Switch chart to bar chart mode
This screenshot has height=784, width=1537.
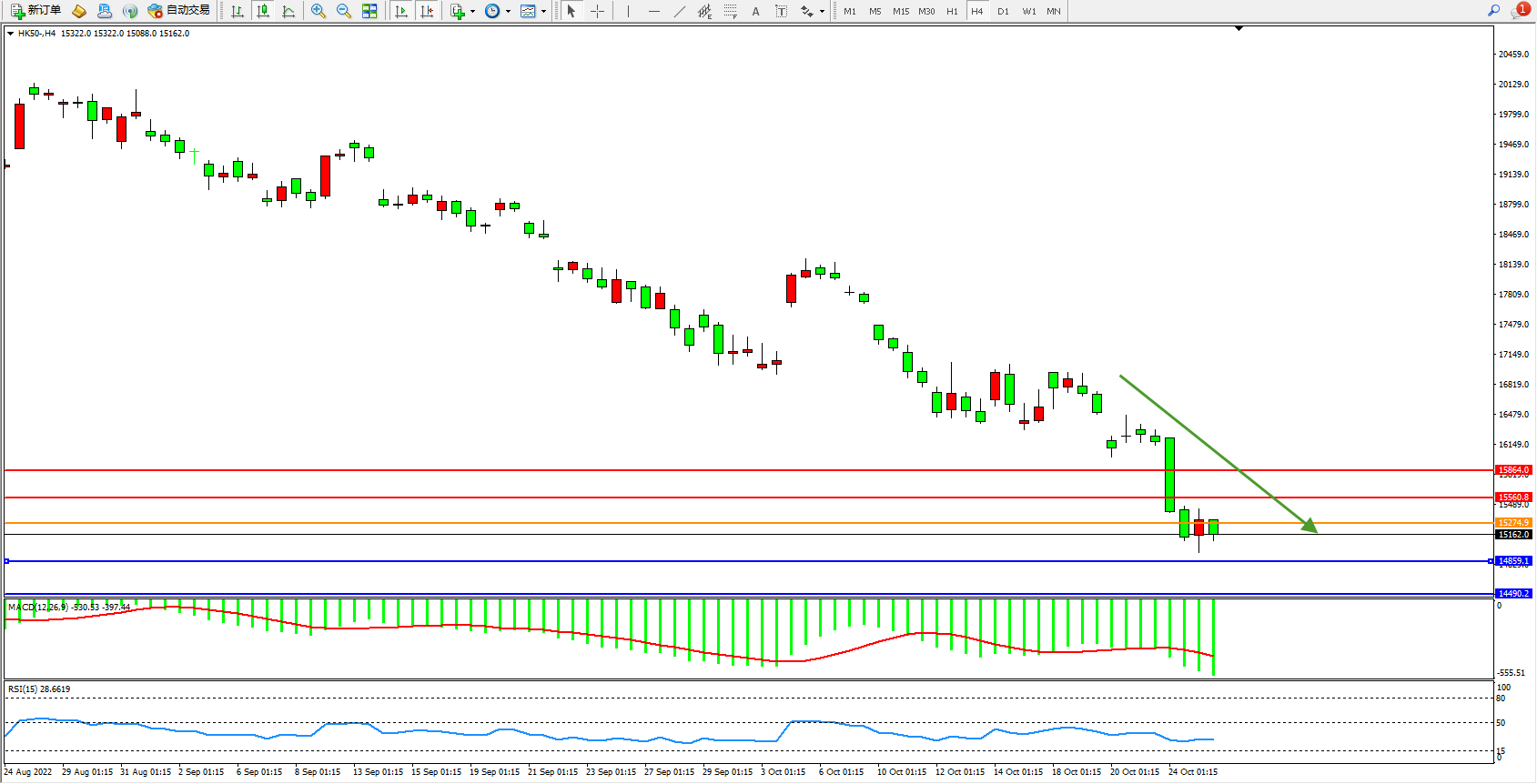tap(238, 11)
